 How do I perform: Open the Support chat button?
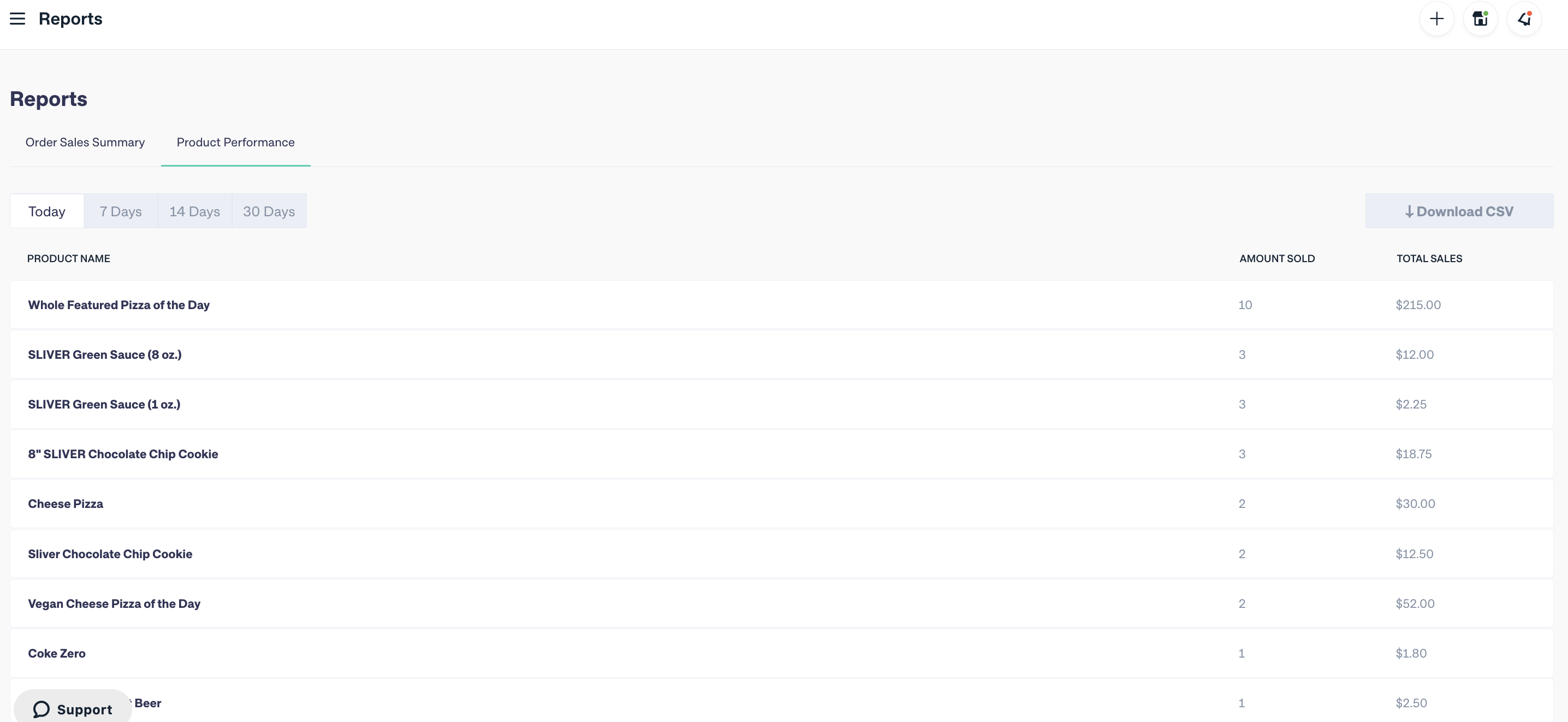[73, 708]
